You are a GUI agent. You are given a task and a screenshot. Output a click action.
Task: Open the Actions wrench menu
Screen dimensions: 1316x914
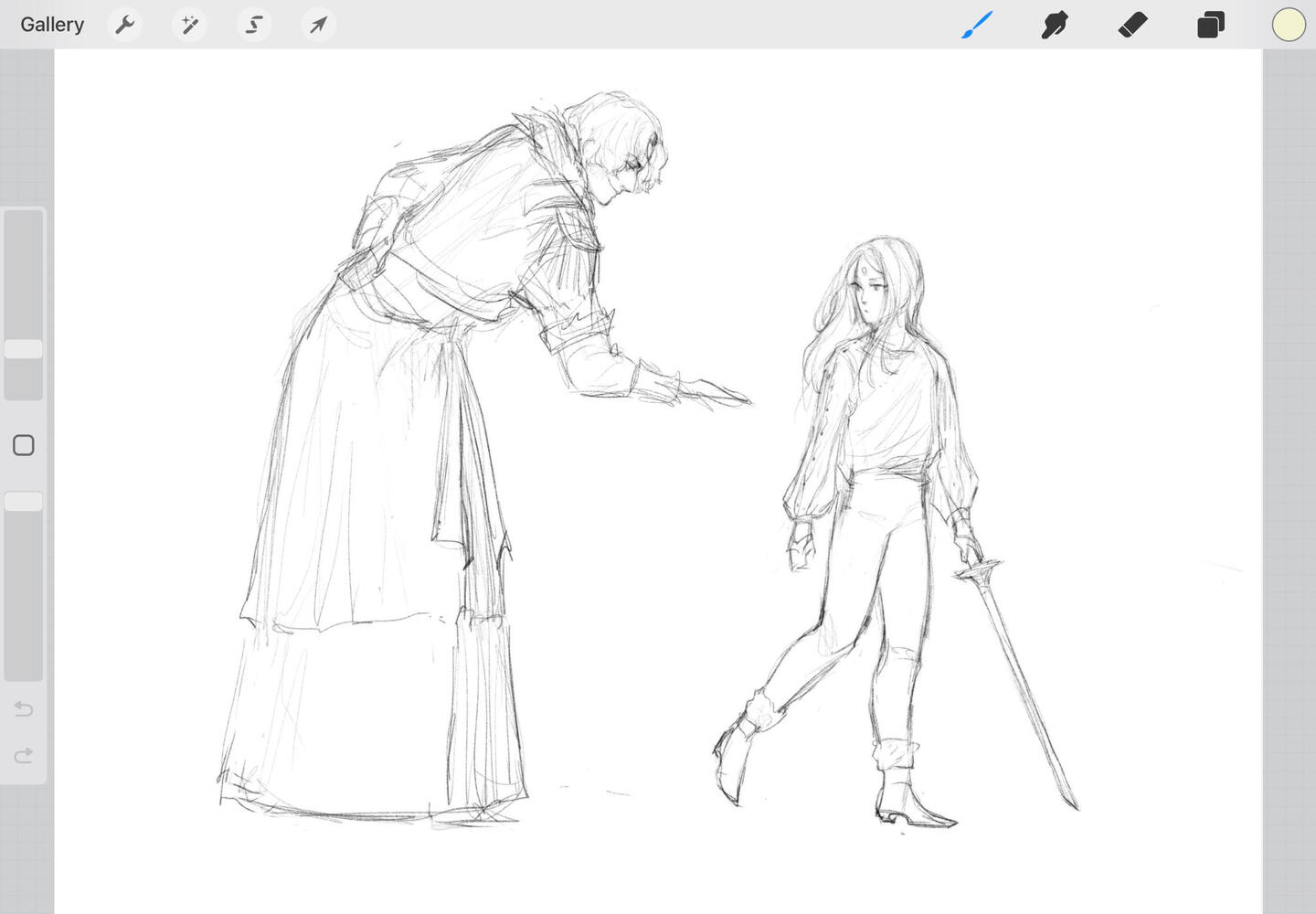(125, 25)
